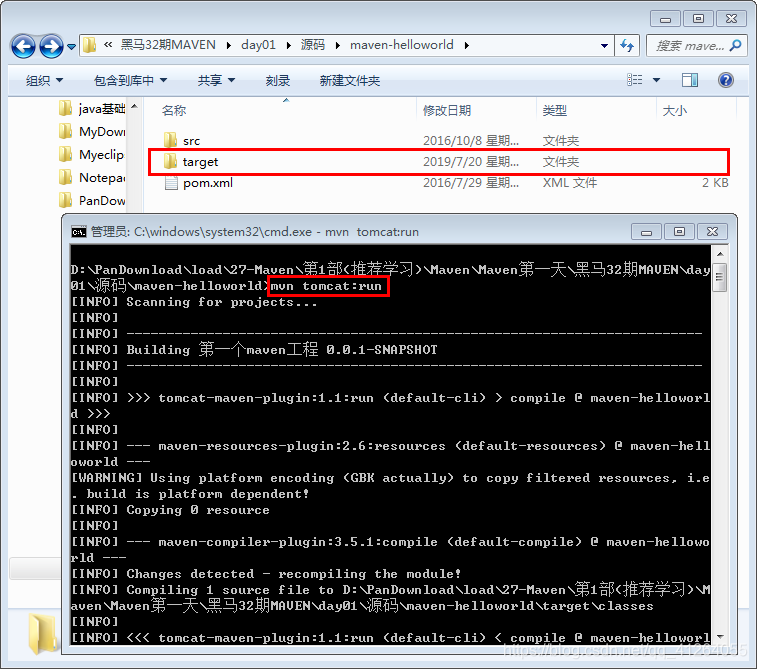Toggle the preview pane icon

coord(690,80)
